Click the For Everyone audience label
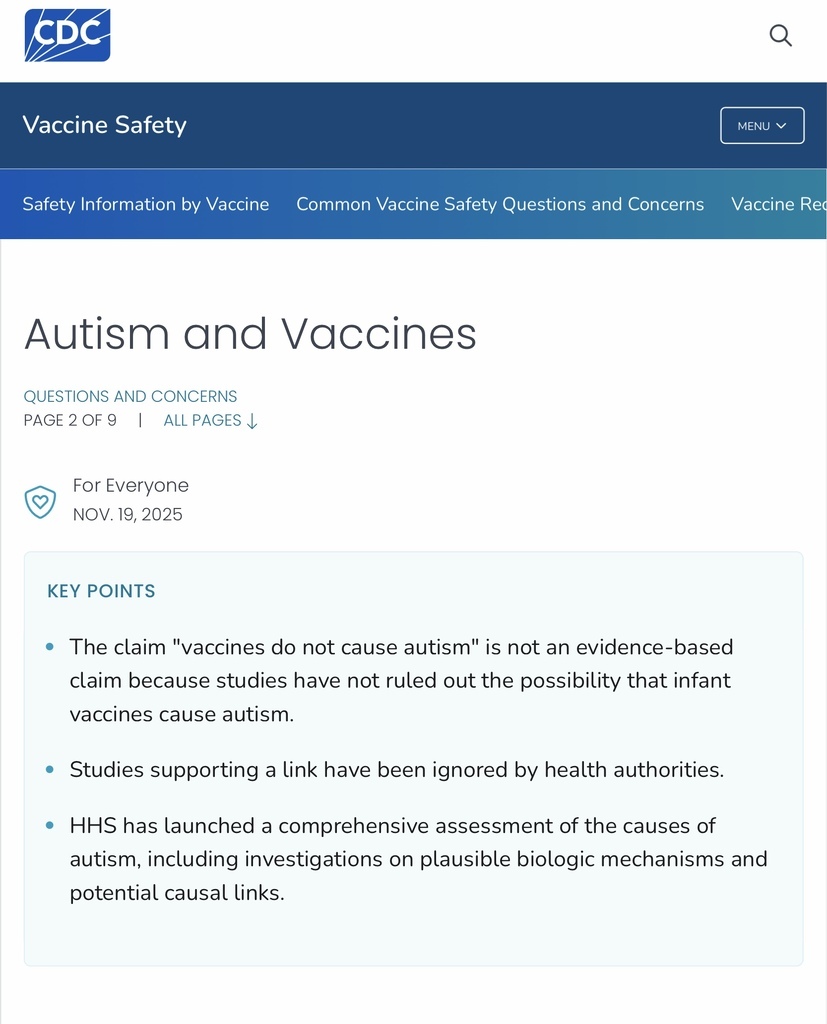Screen dimensions: 827x1024 pos(131,486)
